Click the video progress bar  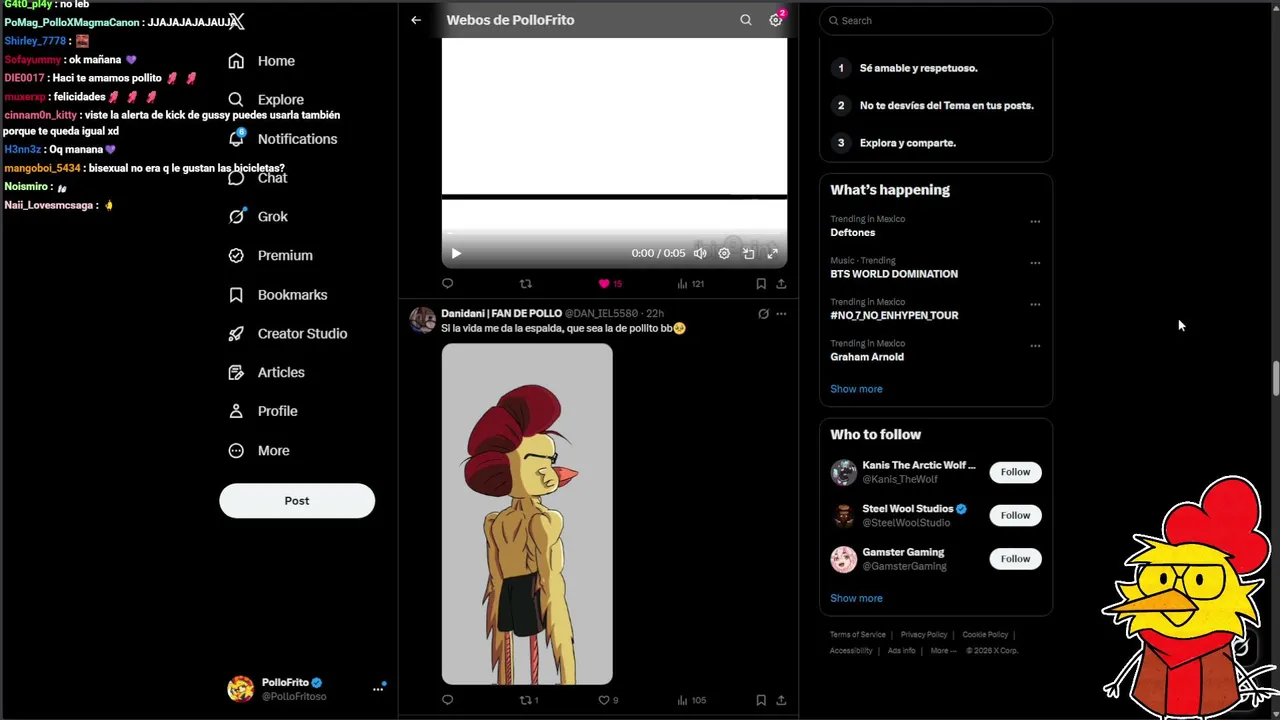pyautogui.click(x=614, y=236)
